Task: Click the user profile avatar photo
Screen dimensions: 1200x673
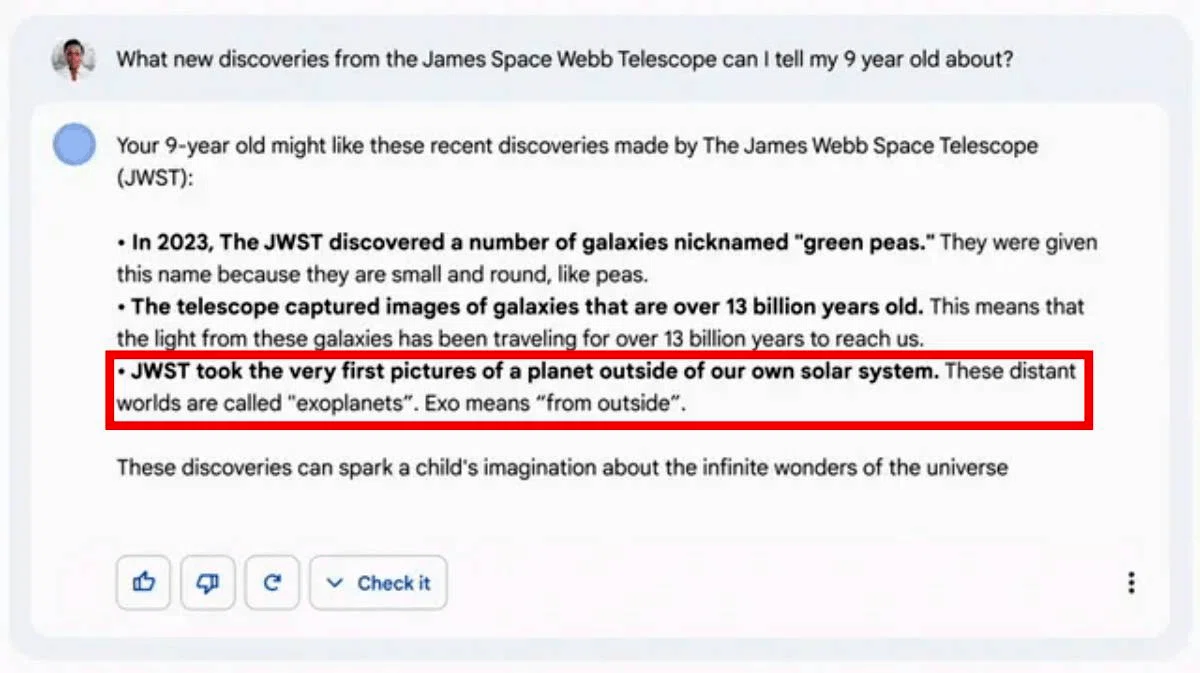Action: (x=73, y=61)
